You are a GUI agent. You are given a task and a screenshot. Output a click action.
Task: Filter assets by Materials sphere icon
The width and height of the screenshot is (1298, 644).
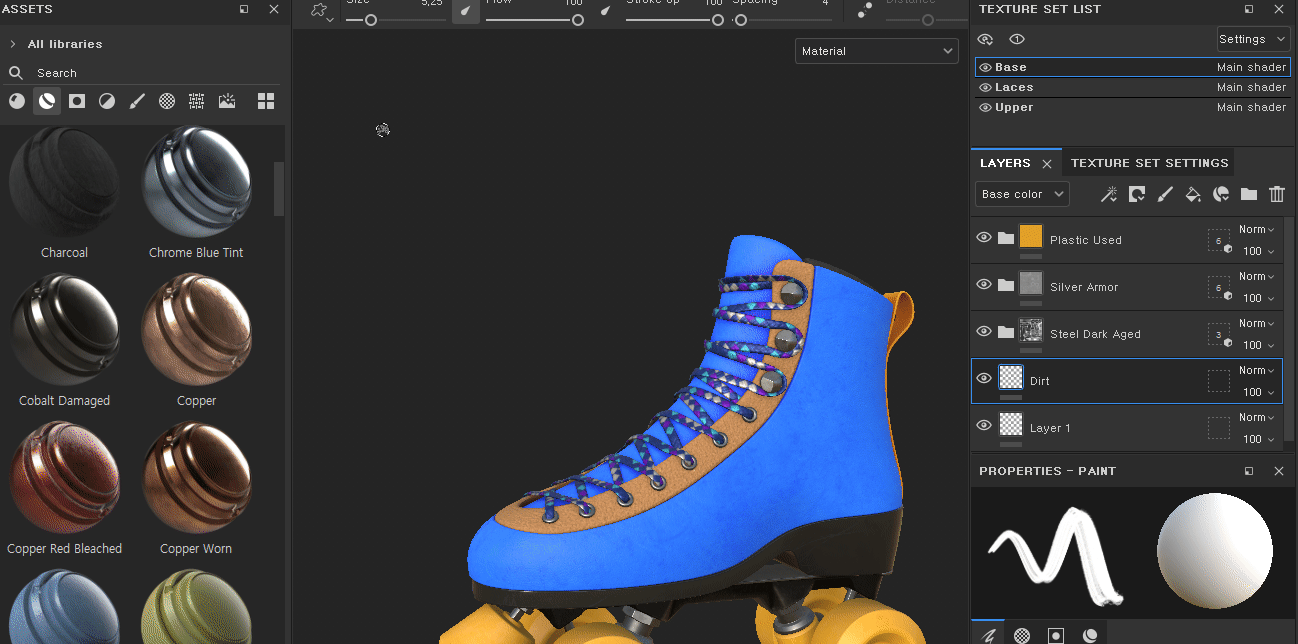[x=17, y=101]
